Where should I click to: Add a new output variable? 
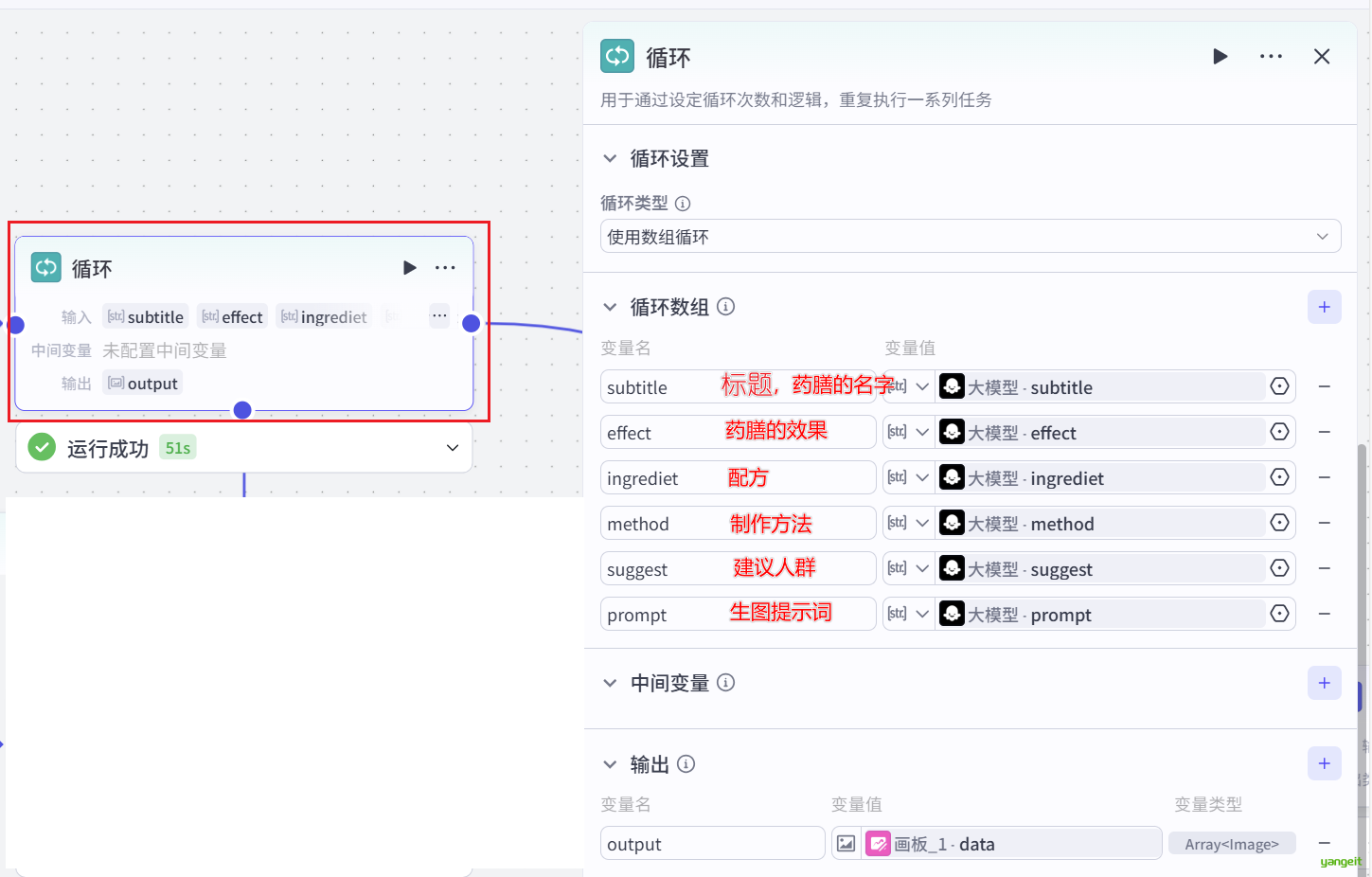coord(1324,763)
